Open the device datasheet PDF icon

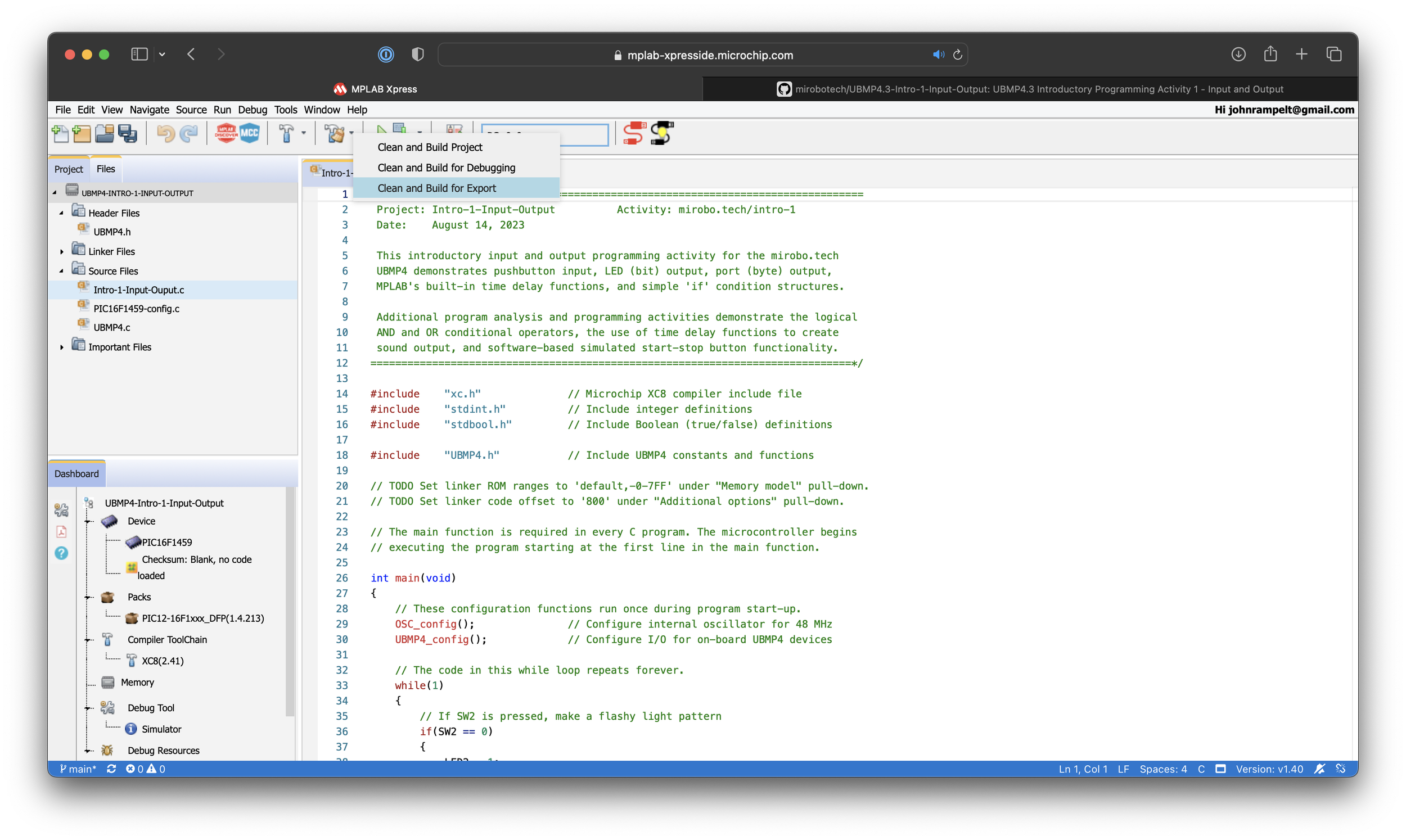coord(61,531)
